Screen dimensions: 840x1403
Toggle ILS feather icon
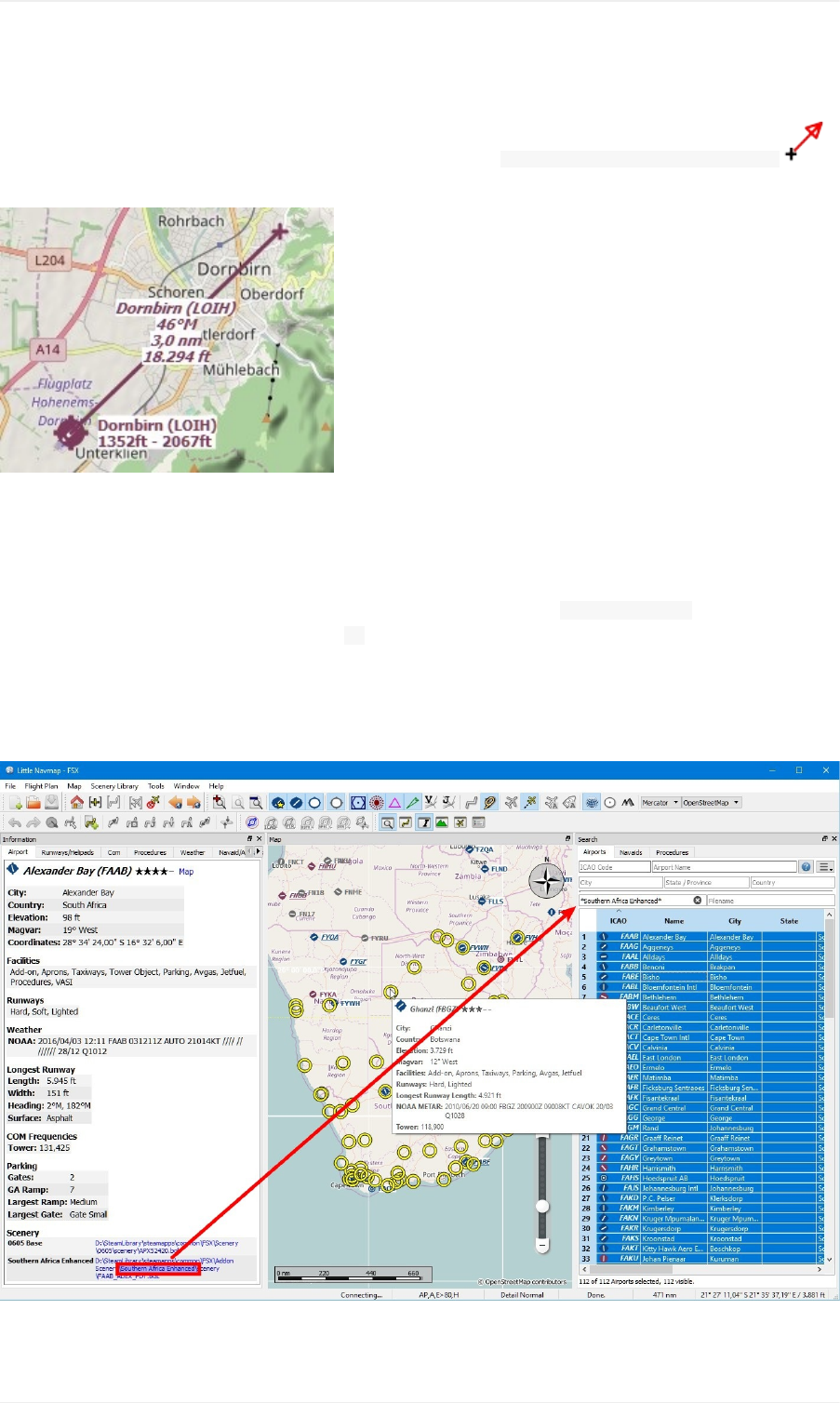[412, 802]
